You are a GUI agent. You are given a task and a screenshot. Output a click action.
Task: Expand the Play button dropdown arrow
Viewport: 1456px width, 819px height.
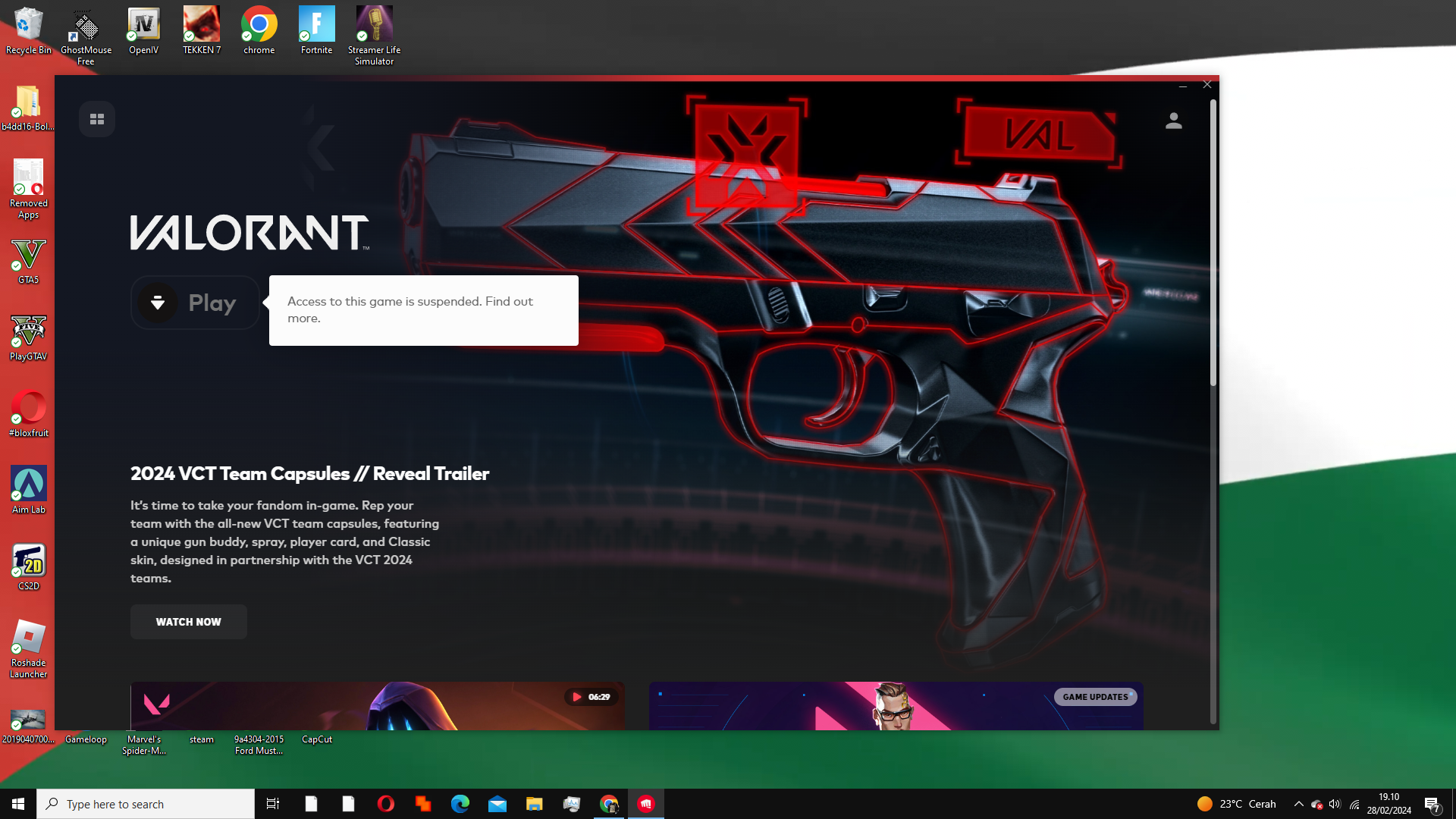157,302
